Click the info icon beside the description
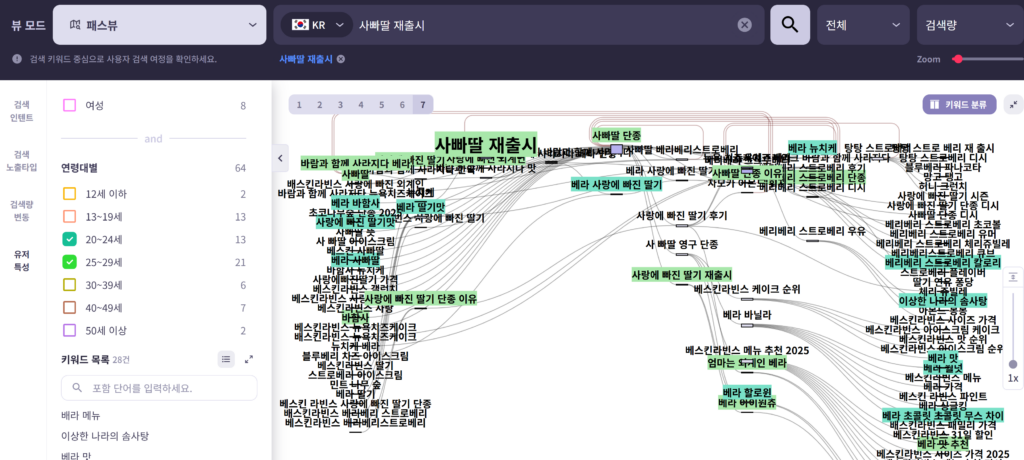Viewport: 1024px width, 460px height. coord(17,59)
